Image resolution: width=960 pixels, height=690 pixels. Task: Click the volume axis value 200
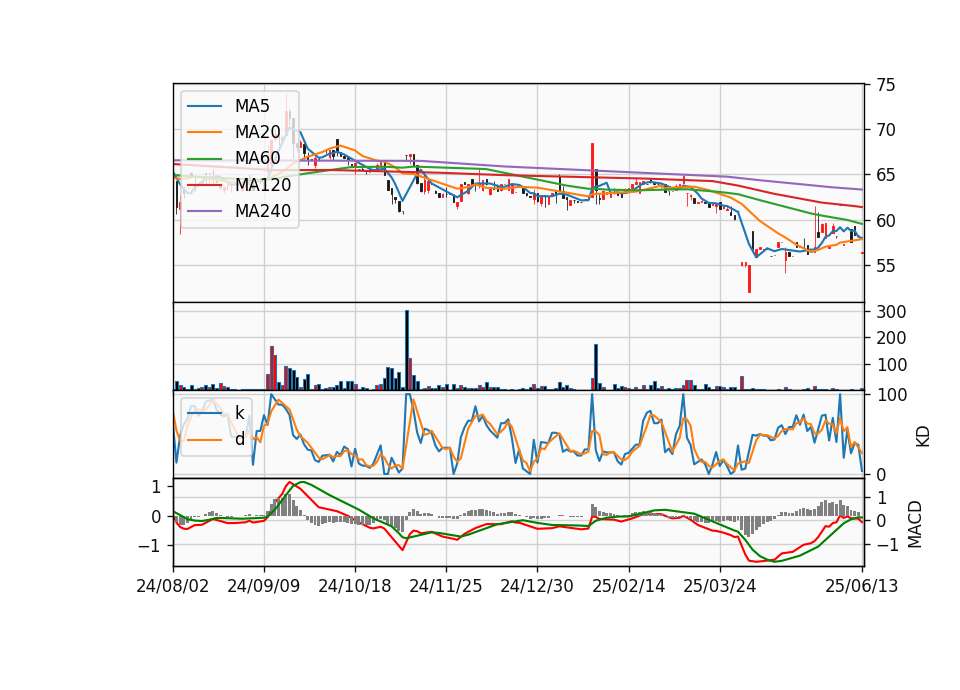[891, 338]
